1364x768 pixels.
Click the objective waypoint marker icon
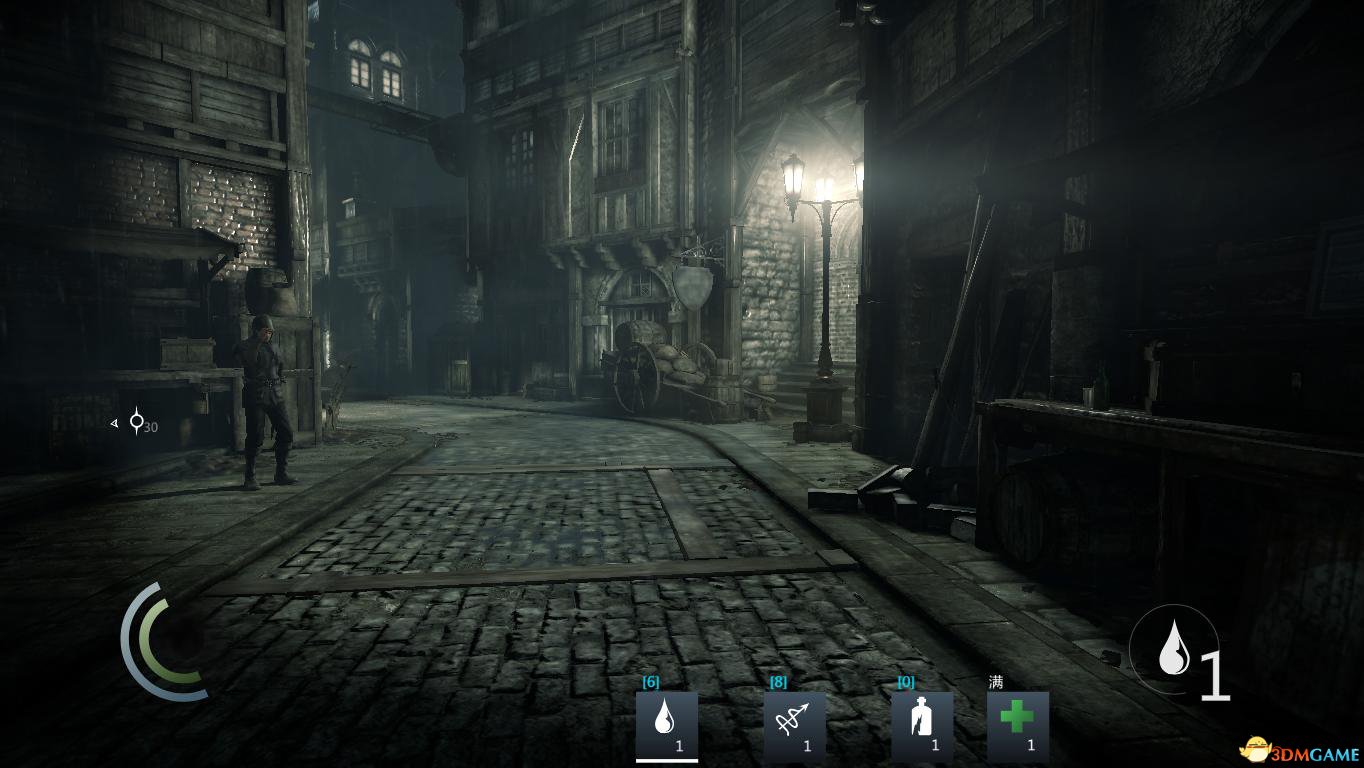coord(136,422)
